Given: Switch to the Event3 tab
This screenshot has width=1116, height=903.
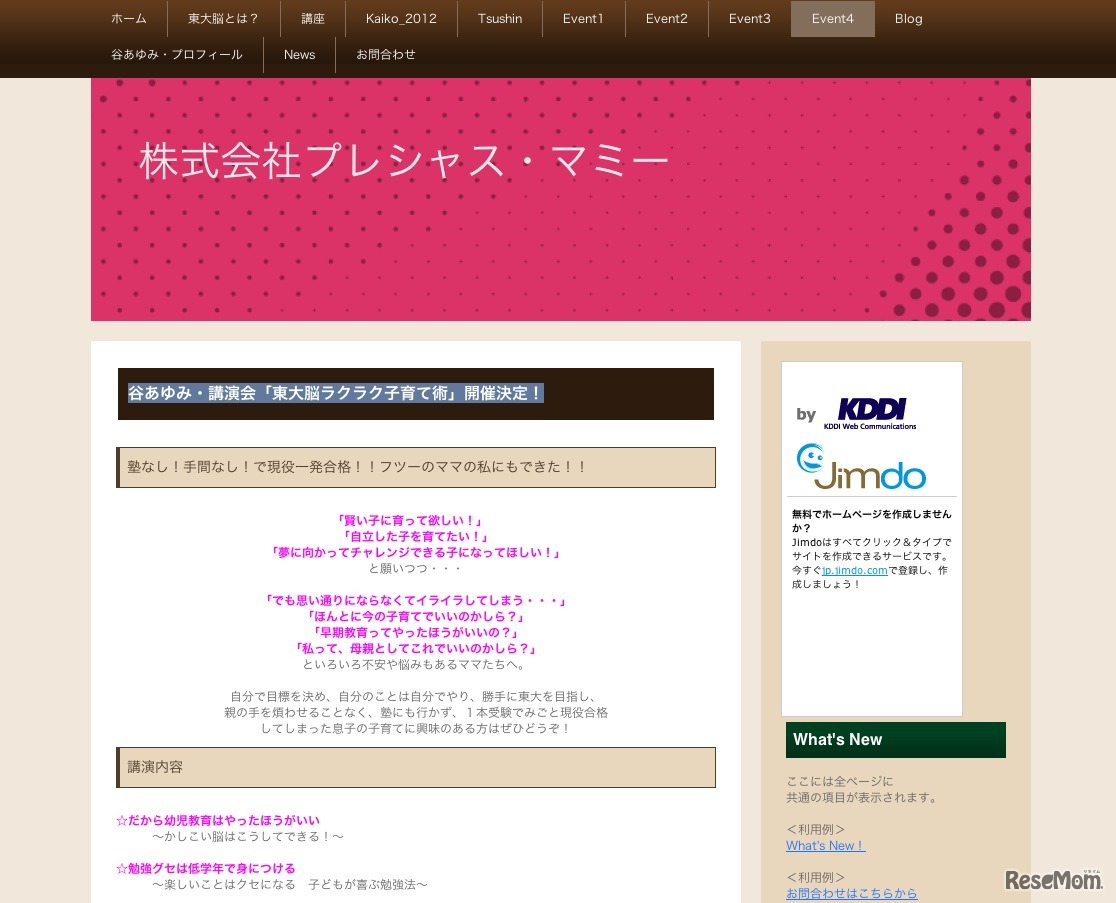Looking at the screenshot, I should pos(749,18).
